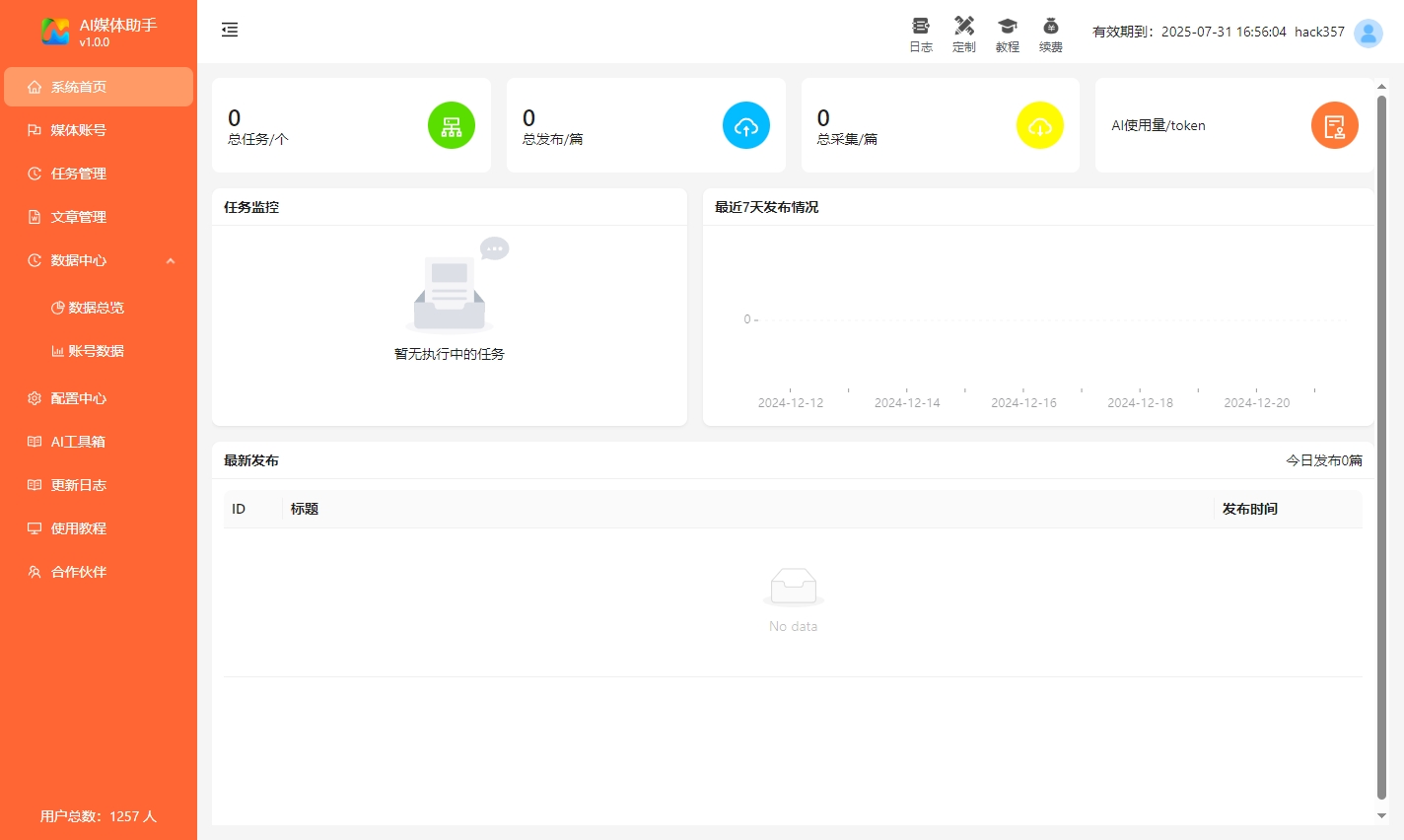
Task: Click the 总任务/个 label
Action: pyautogui.click(x=258, y=139)
